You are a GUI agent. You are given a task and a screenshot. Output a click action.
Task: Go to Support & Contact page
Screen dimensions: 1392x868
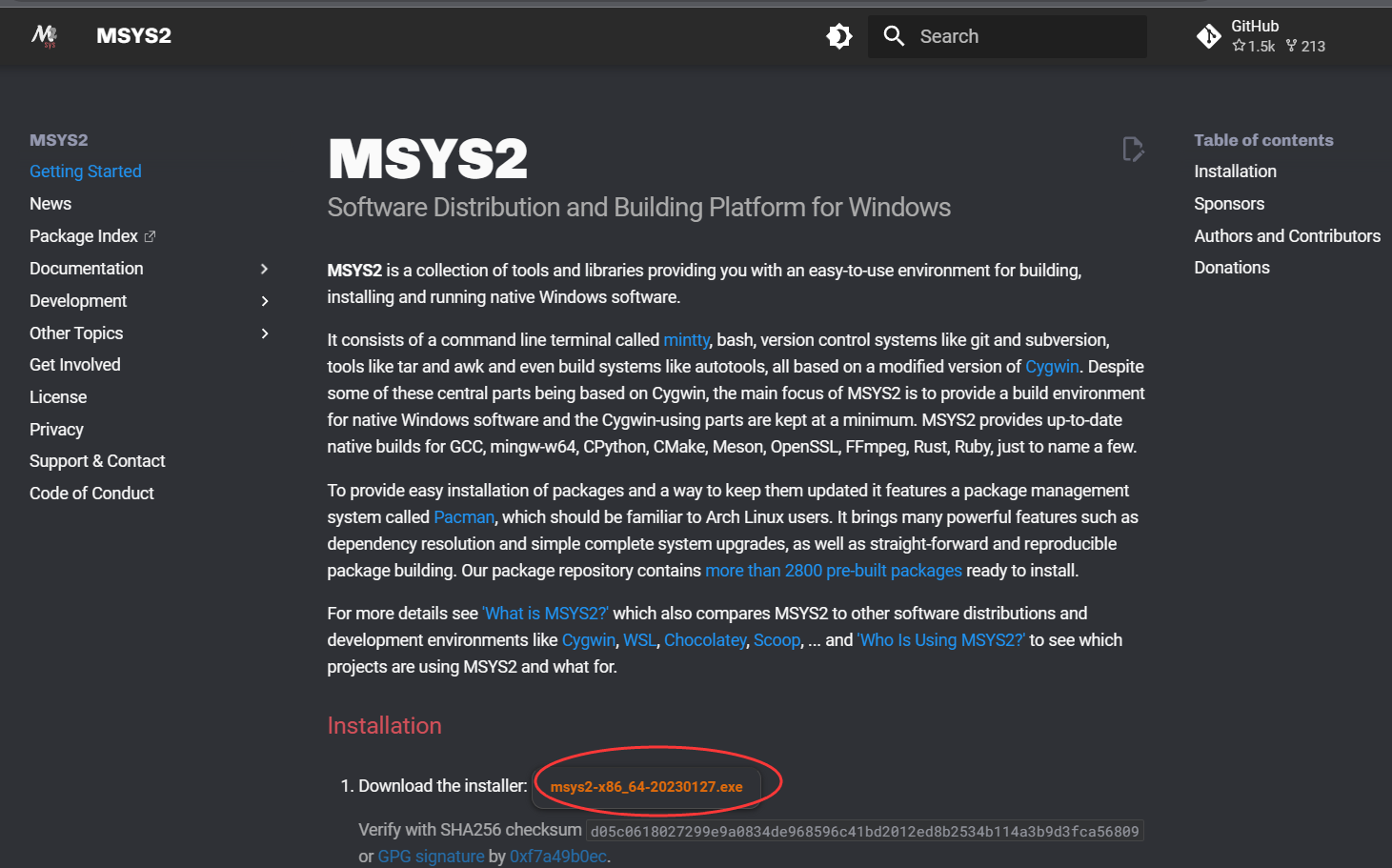point(97,461)
